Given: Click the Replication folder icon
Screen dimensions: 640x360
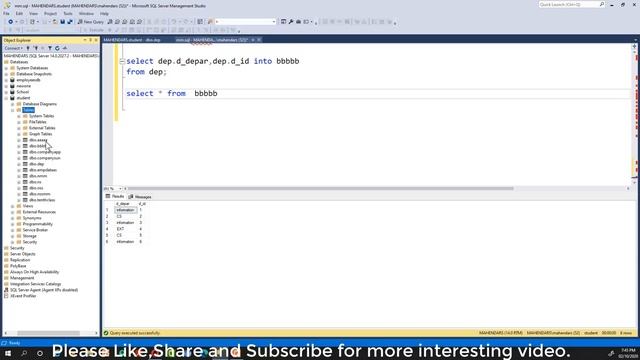Looking at the screenshot, I should point(6,260).
